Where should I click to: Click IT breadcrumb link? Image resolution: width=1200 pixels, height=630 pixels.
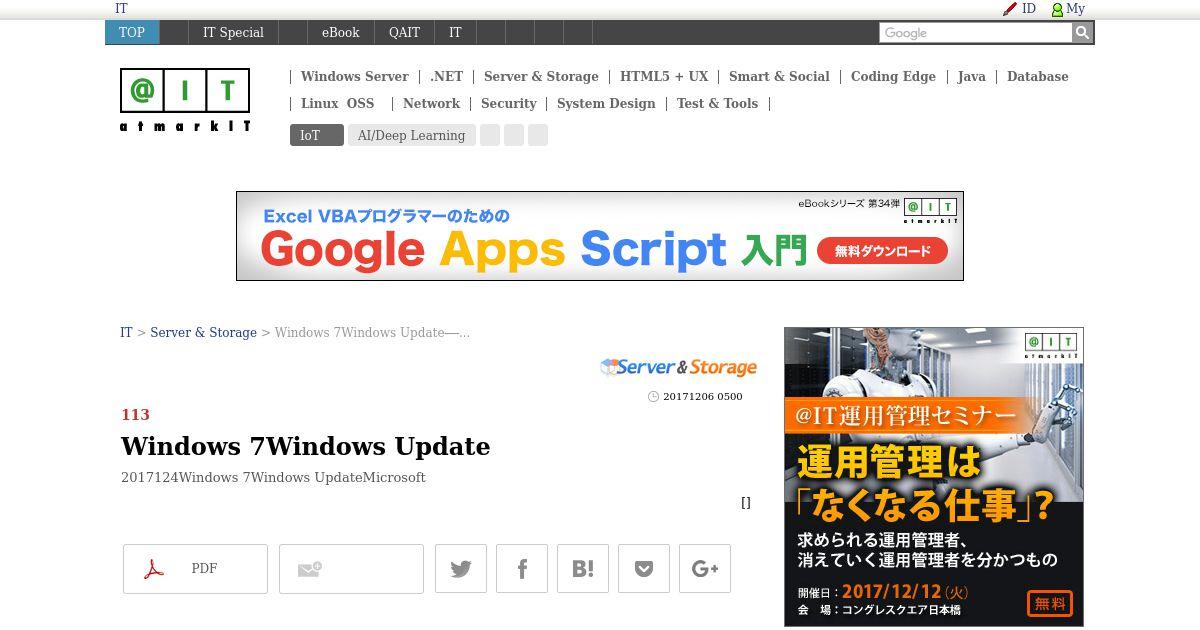[x=126, y=332]
